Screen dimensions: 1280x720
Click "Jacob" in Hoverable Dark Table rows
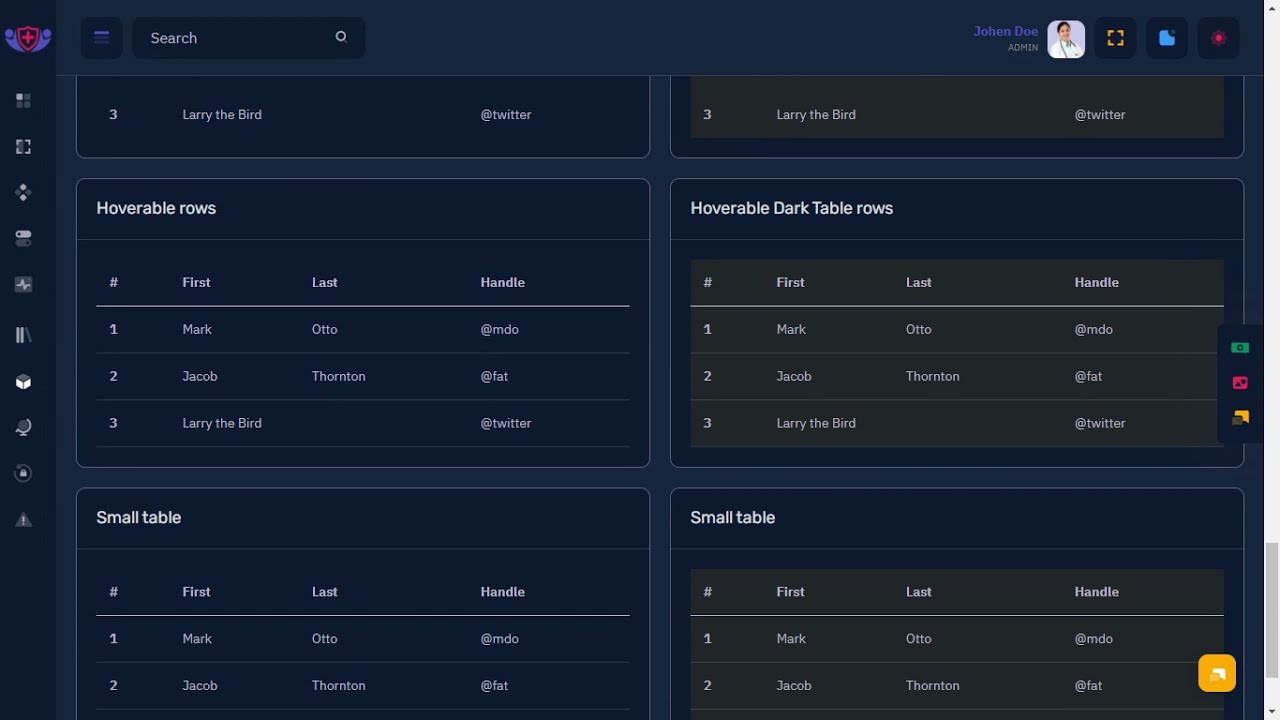tap(794, 376)
